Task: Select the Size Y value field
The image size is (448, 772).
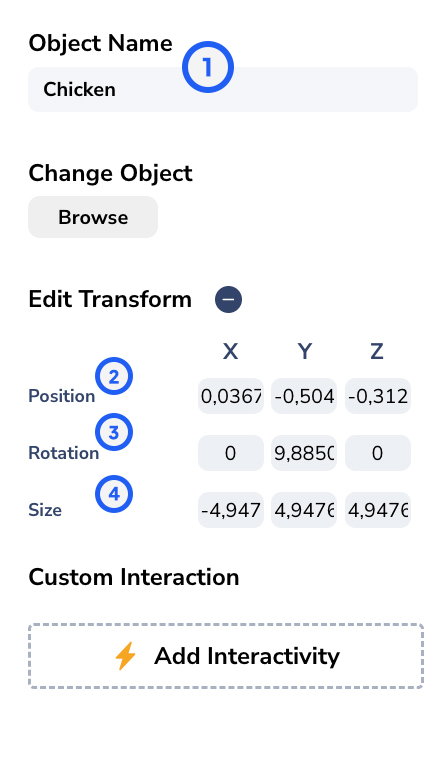Action: point(304,510)
